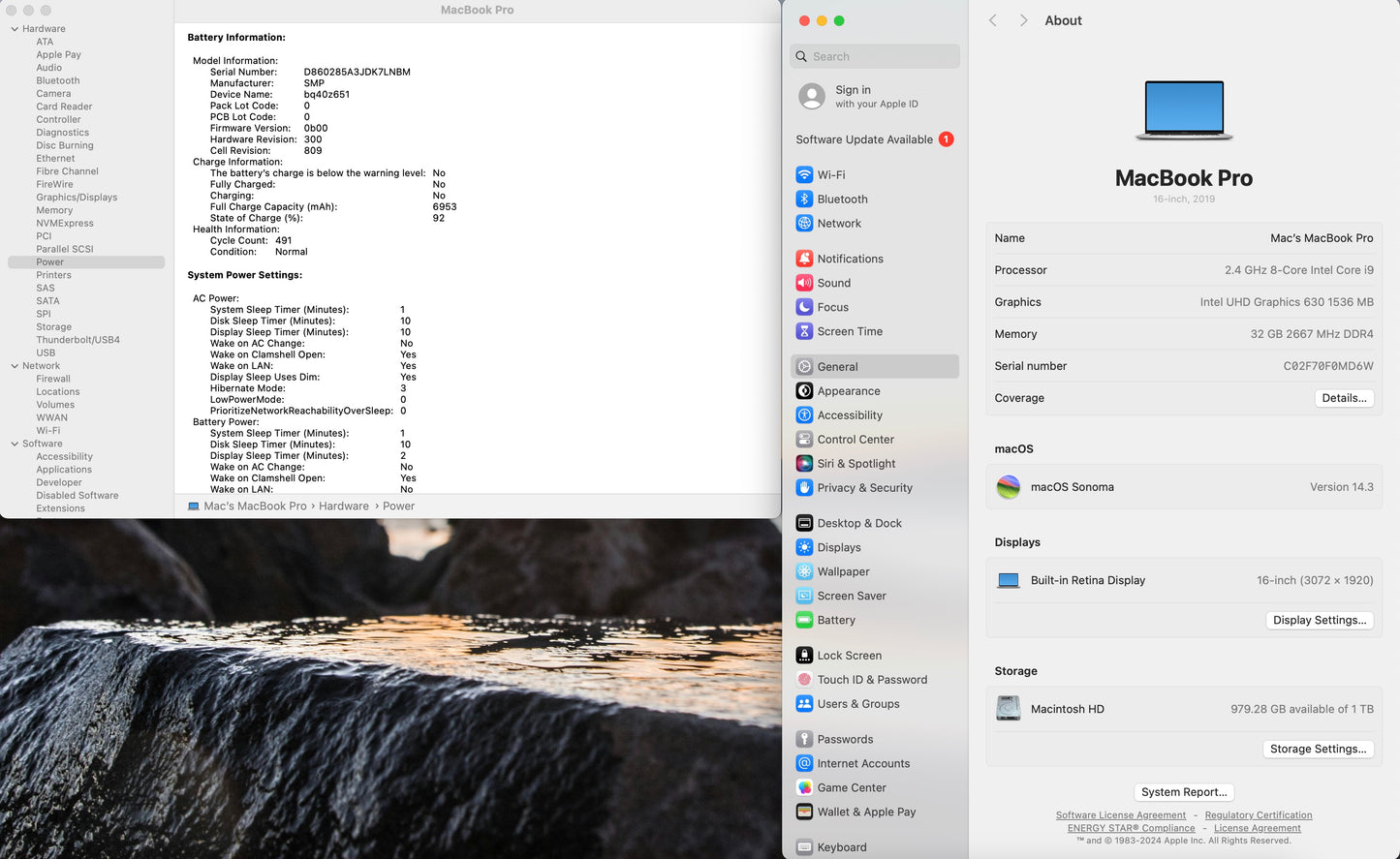
Task: Select Firewall under Network in System Report
Action: pyautogui.click(x=53, y=379)
